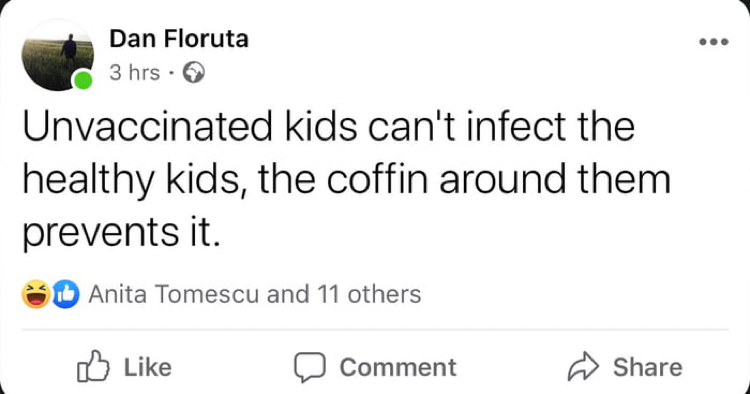Click the Share text label
The width and height of the screenshot is (750, 394).
(648, 367)
